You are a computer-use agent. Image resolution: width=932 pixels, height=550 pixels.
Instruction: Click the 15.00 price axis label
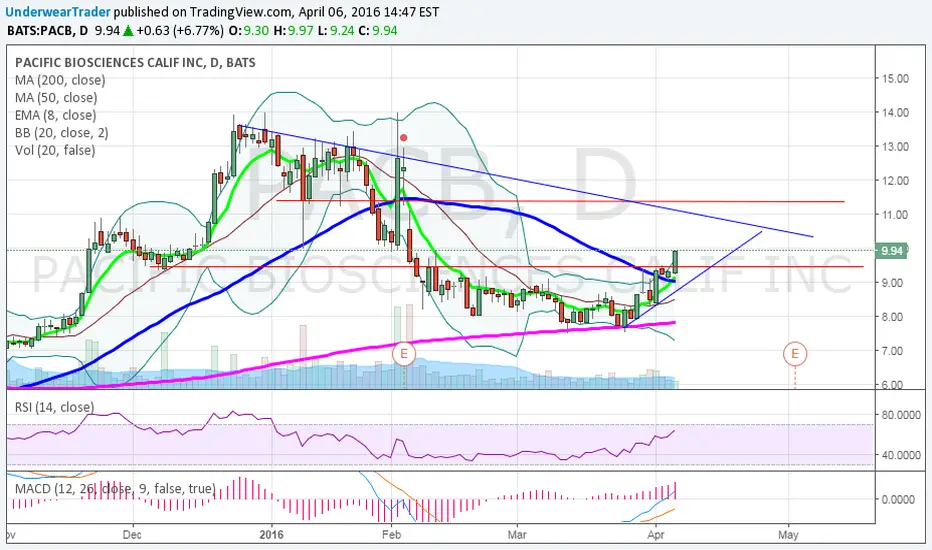(x=895, y=78)
